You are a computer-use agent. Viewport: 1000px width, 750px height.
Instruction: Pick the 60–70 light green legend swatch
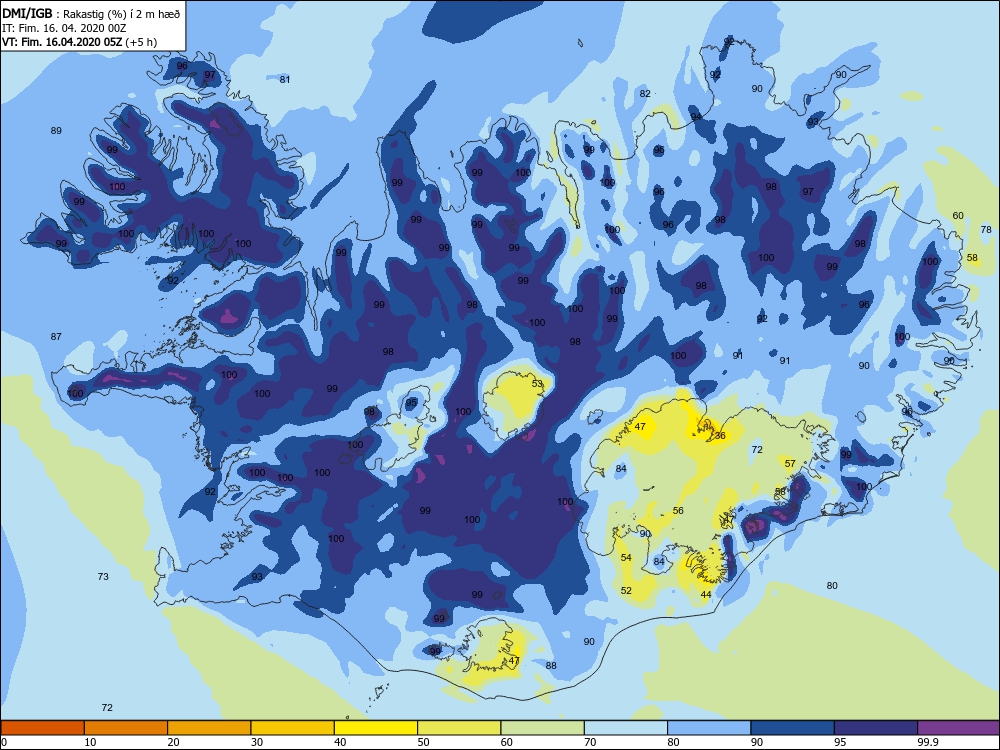click(542, 728)
